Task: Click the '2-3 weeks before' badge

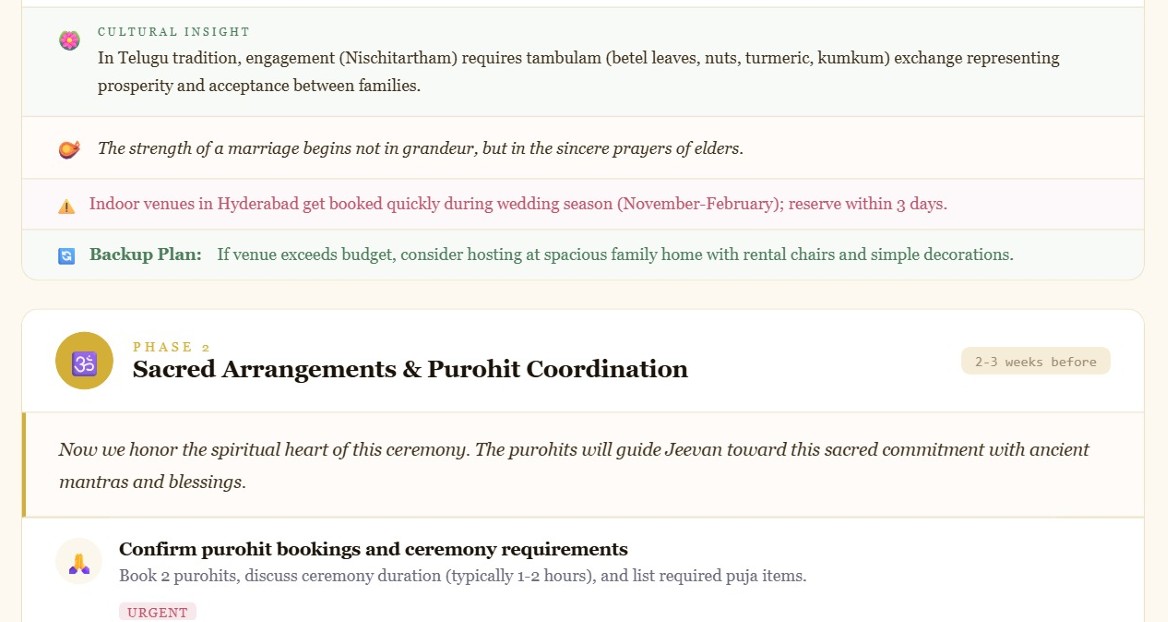Action: tap(1035, 361)
